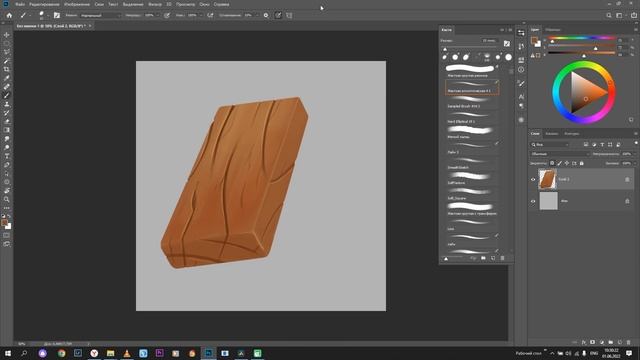Open workspace switcher icon

coord(620,16)
